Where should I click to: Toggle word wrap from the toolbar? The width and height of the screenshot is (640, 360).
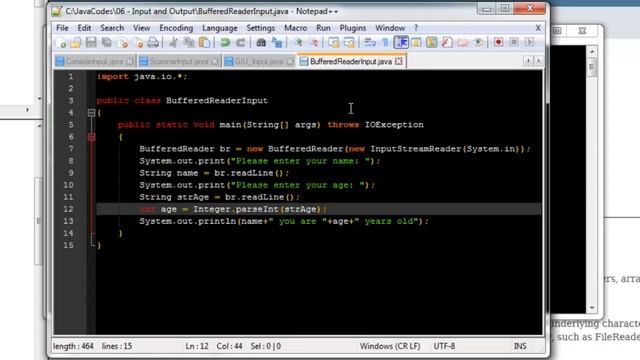(x=370, y=42)
